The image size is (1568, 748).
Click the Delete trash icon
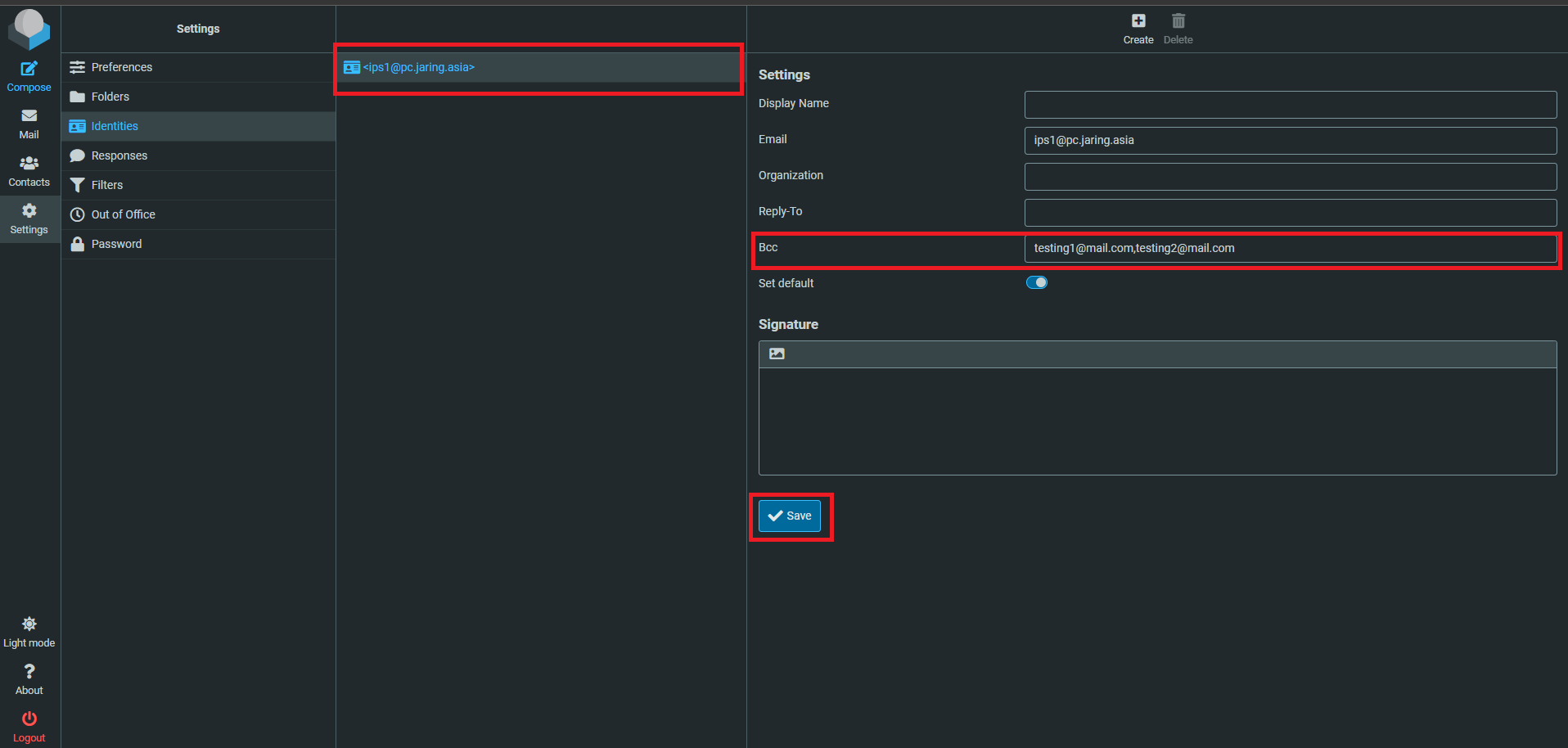pyautogui.click(x=1178, y=21)
